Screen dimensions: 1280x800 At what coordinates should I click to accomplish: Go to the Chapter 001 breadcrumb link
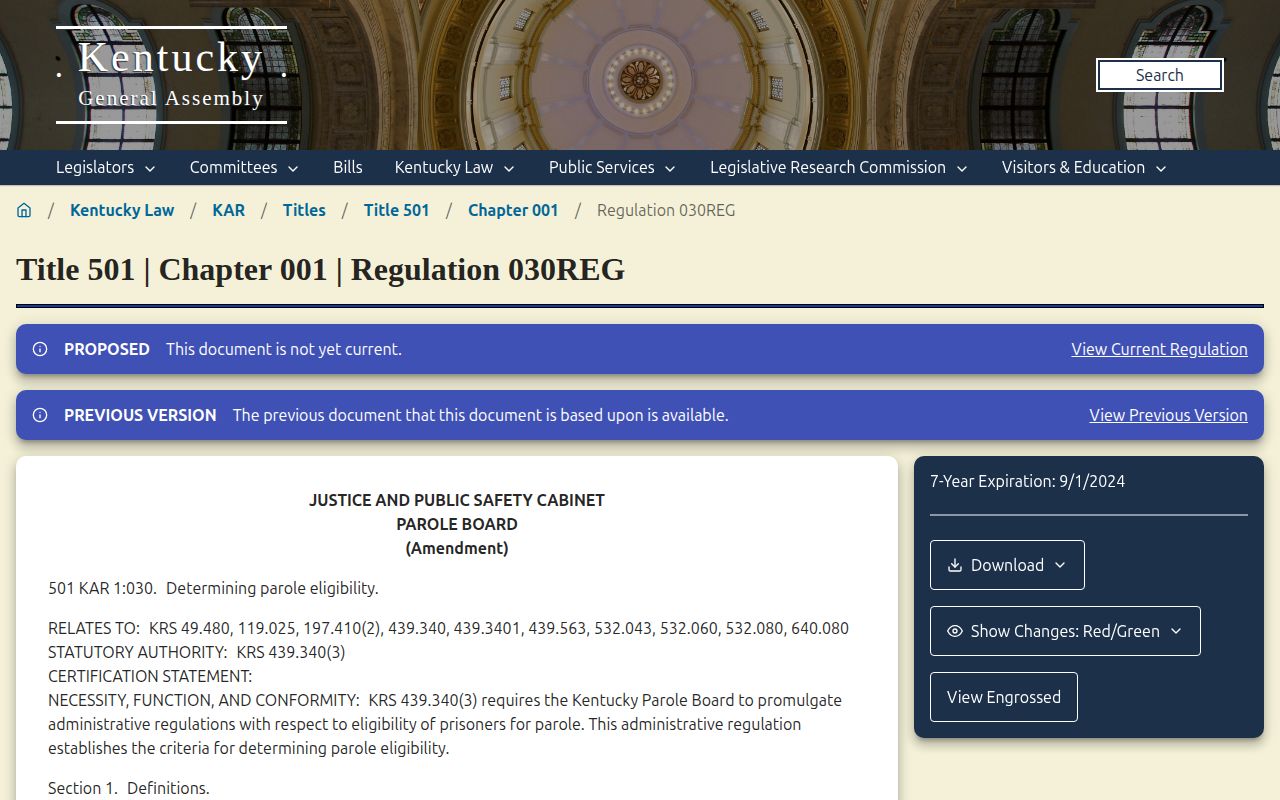[x=513, y=210]
